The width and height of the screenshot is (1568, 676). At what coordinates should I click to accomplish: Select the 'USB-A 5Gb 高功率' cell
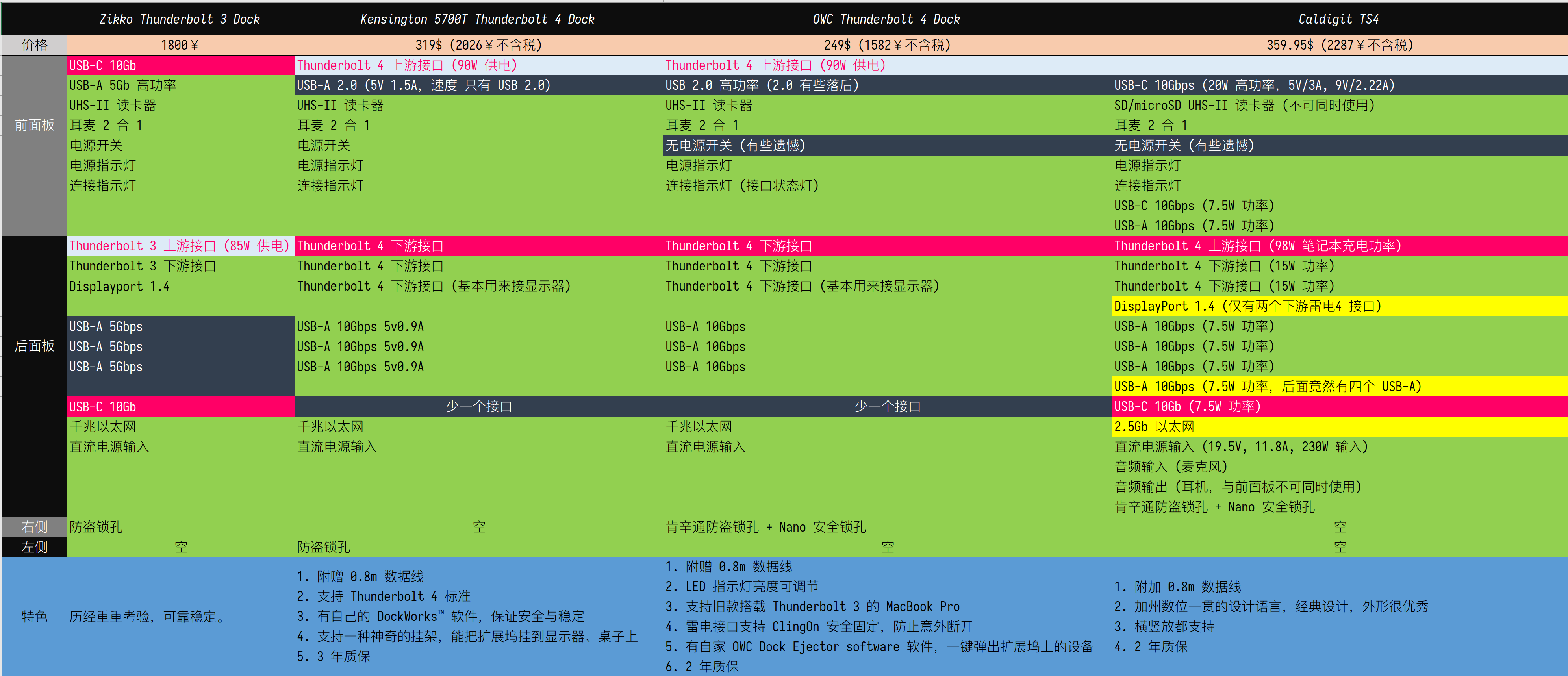coord(180,85)
